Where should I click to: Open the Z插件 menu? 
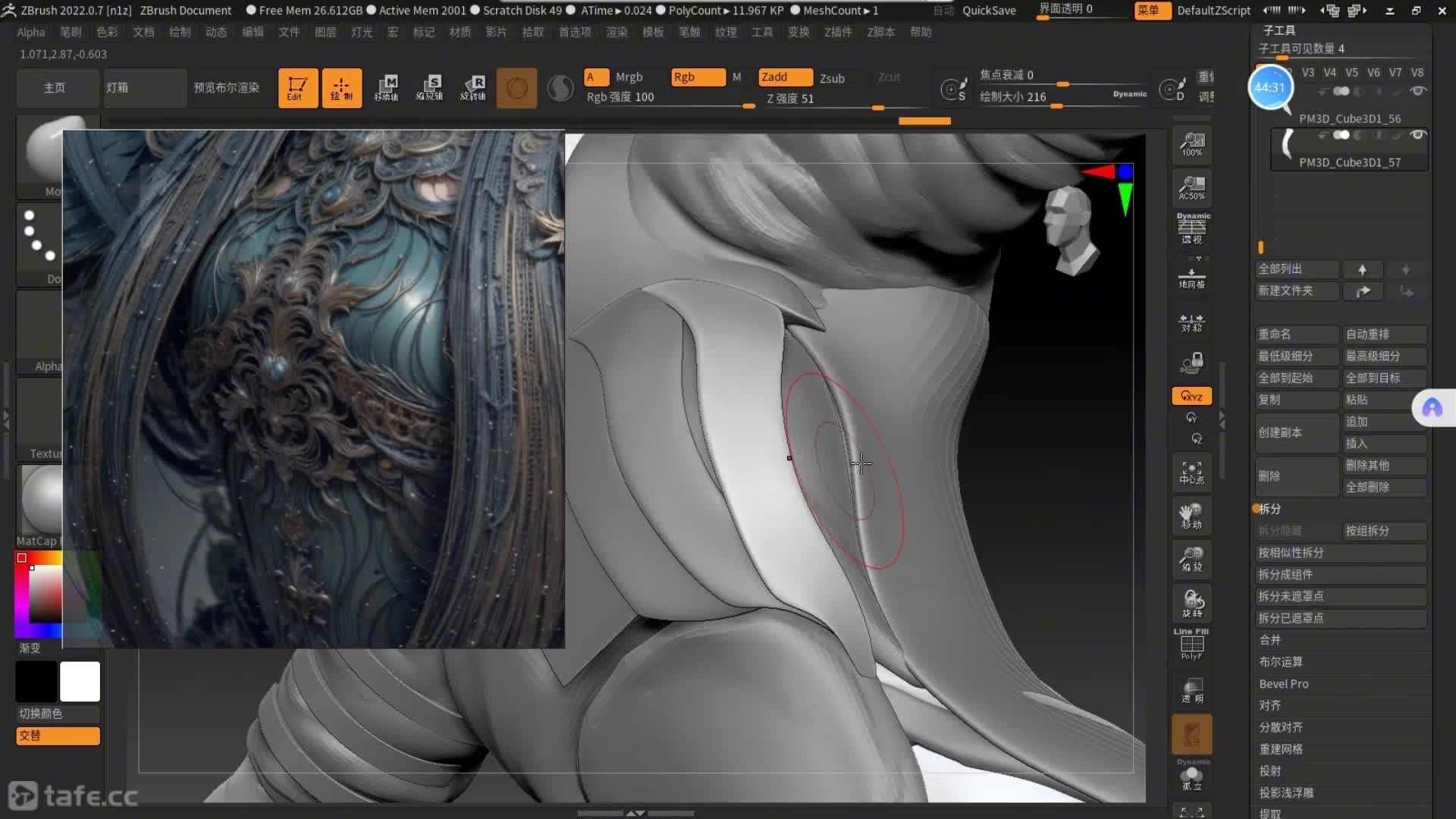pyautogui.click(x=838, y=32)
